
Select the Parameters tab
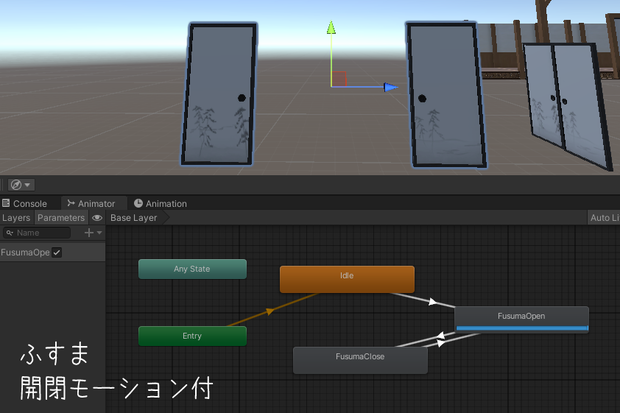61,218
